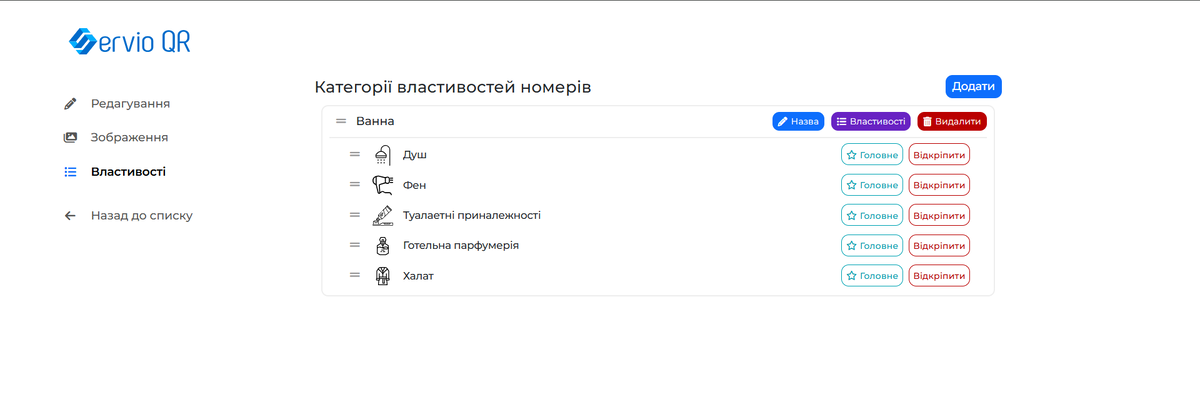This screenshot has width=1200, height=419.
Task: Click the shower icon next to Душ
Action: [x=382, y=155]
